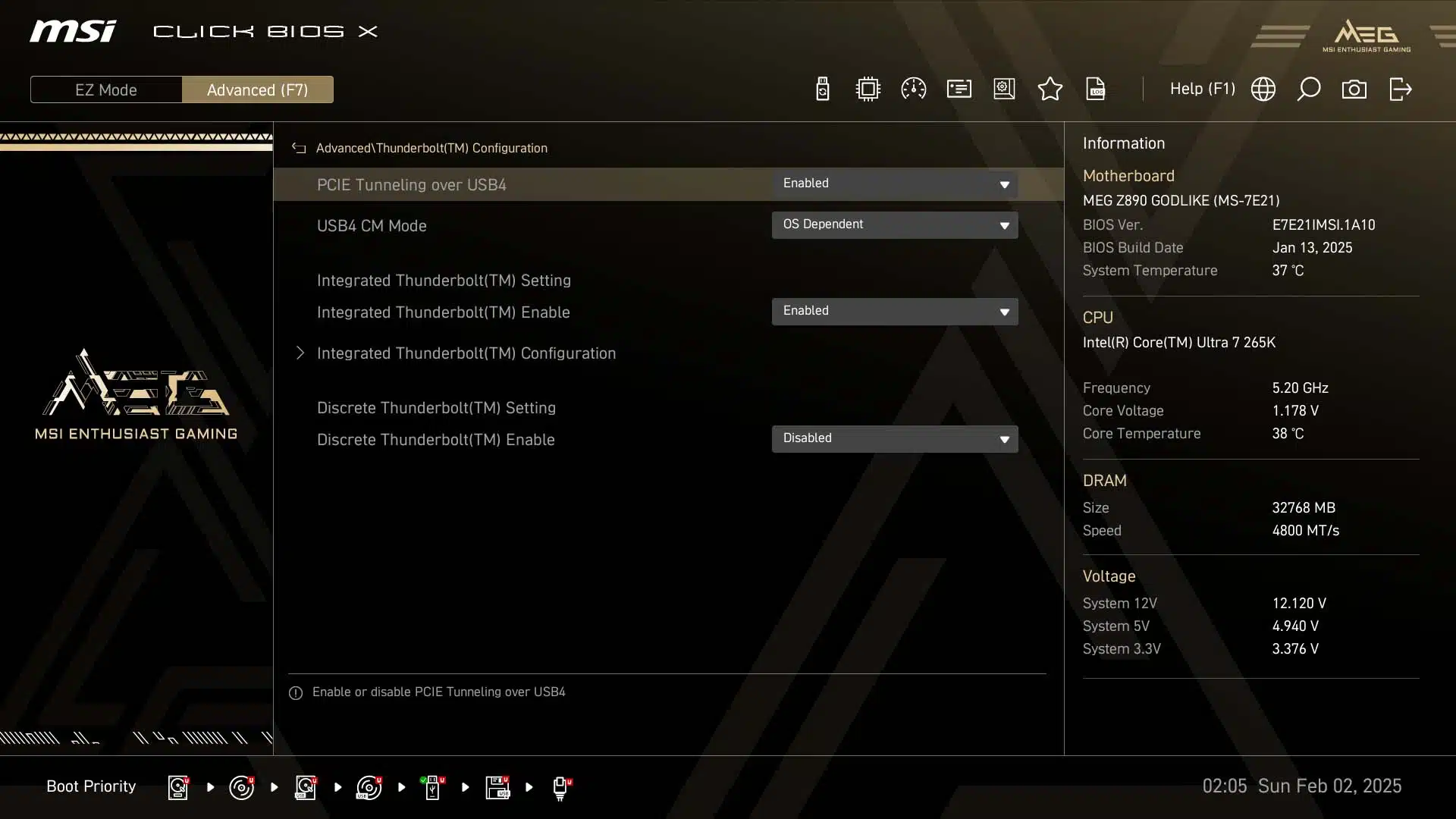Open the overclocking speedometer gauge icon
Viewport: 1456px width, 819px height.
tap(913, 89)
